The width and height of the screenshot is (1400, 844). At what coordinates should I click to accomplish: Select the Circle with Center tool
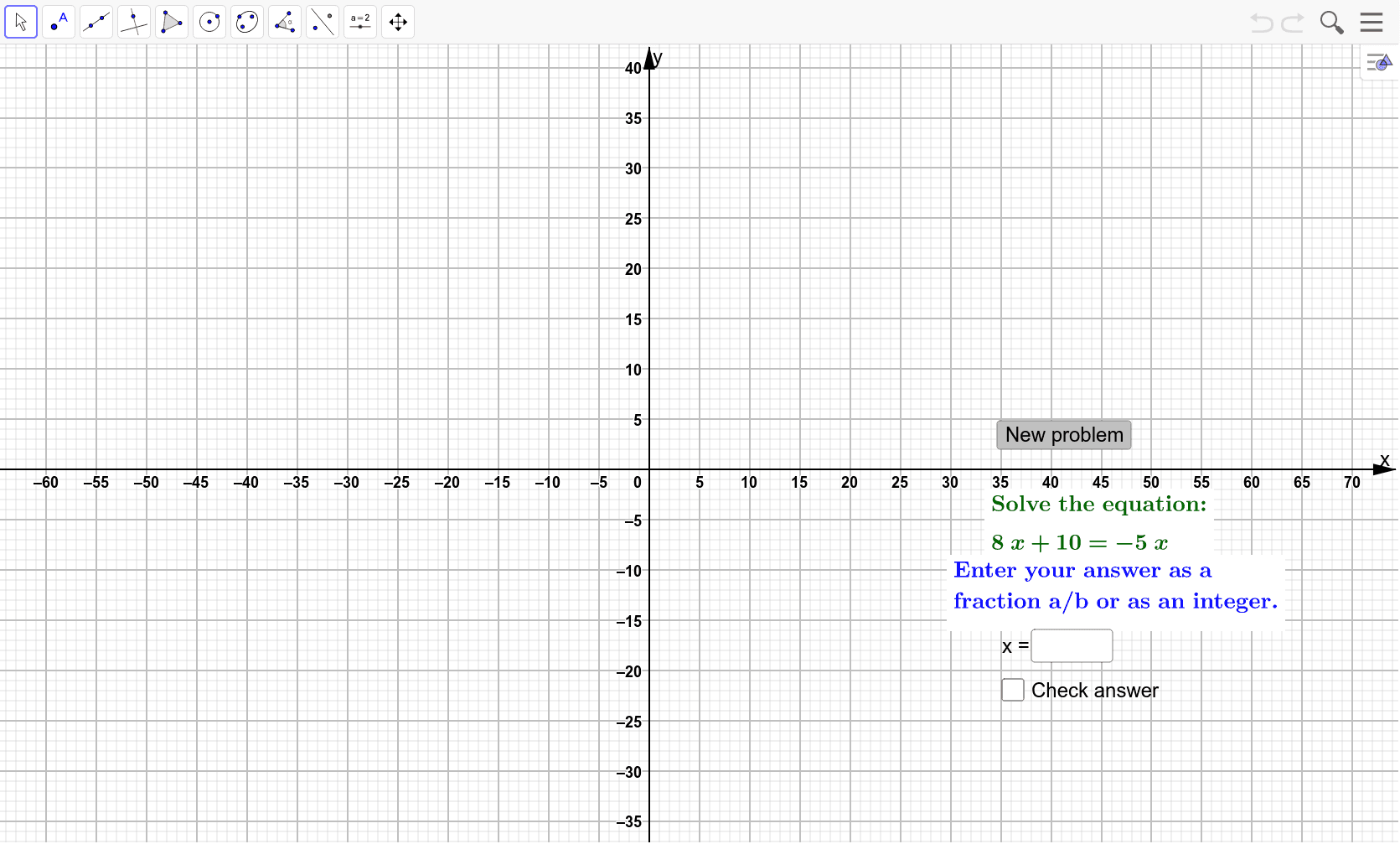point(209,22)
